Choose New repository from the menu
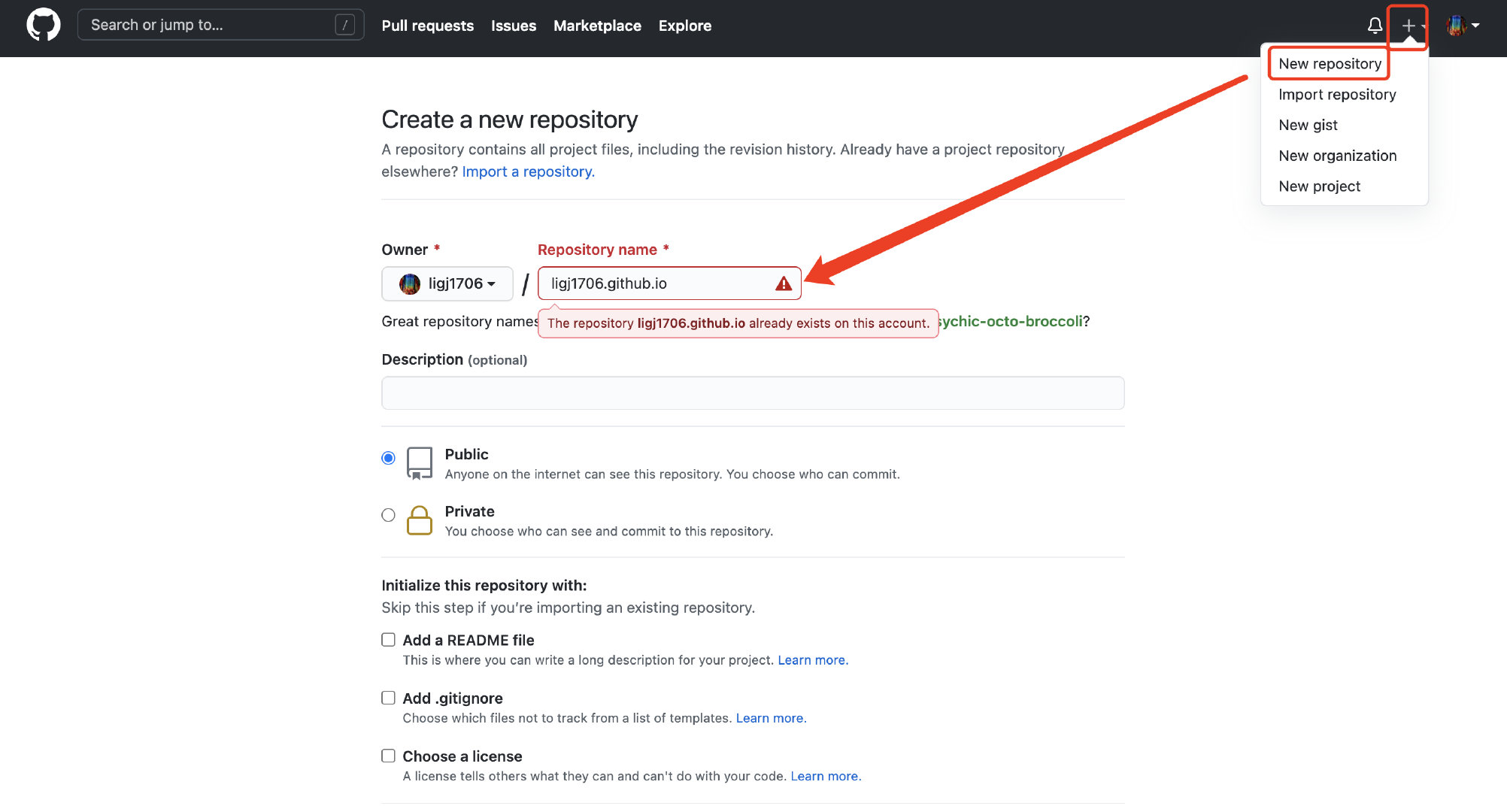The width and height of the screenshot is (1507, 812). coord(1330,64)
